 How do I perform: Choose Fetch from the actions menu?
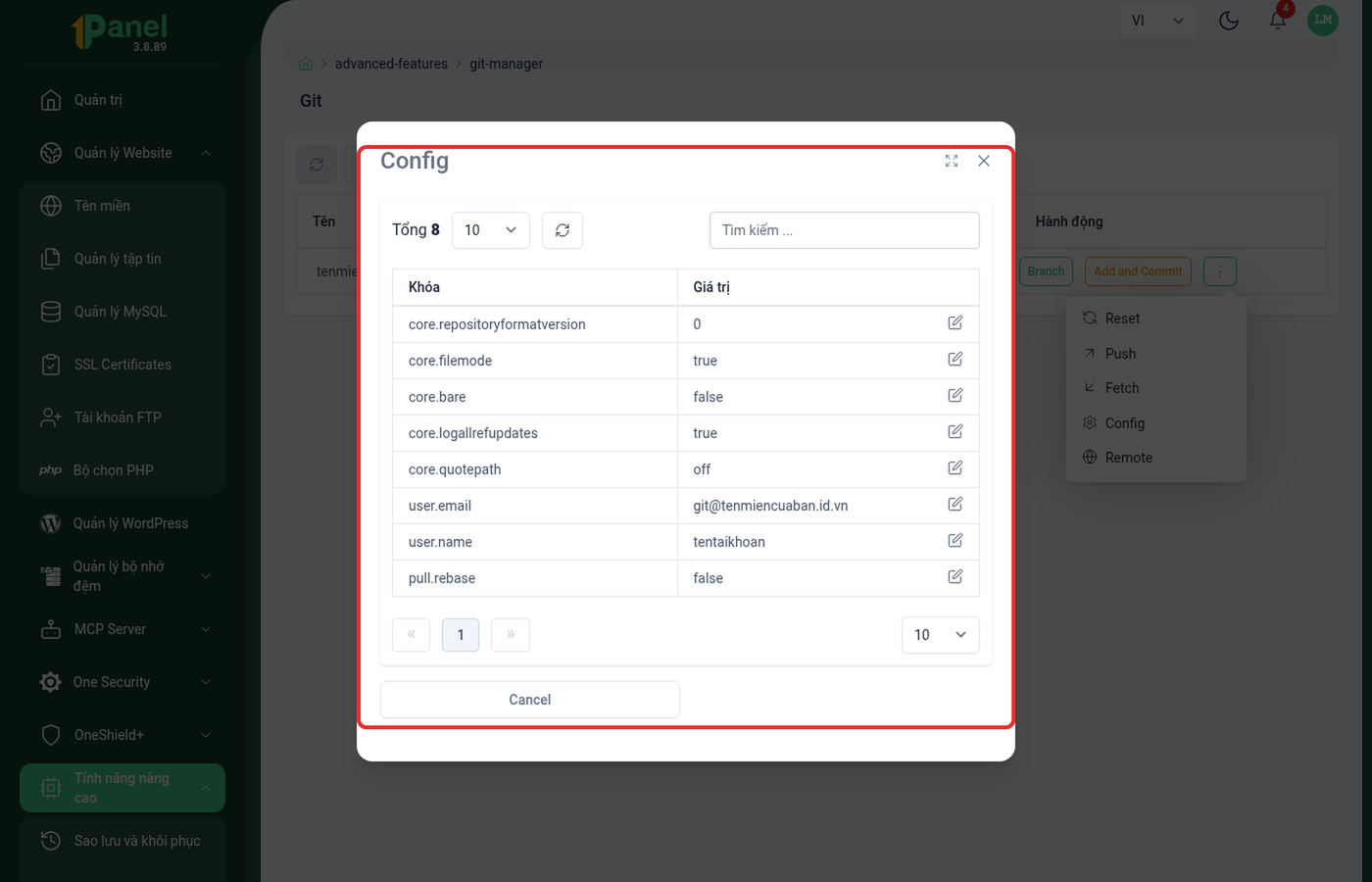(1156, 388)
